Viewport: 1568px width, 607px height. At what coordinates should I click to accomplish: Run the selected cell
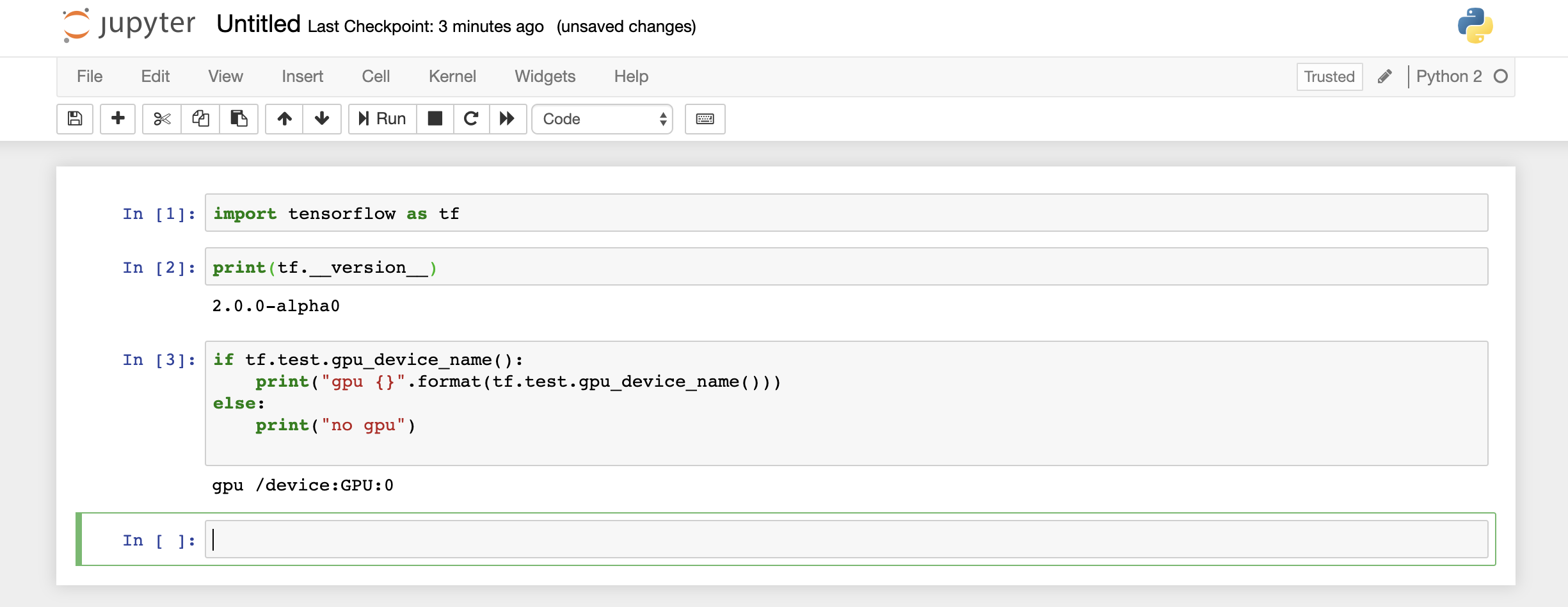click(x=381, y=118)
